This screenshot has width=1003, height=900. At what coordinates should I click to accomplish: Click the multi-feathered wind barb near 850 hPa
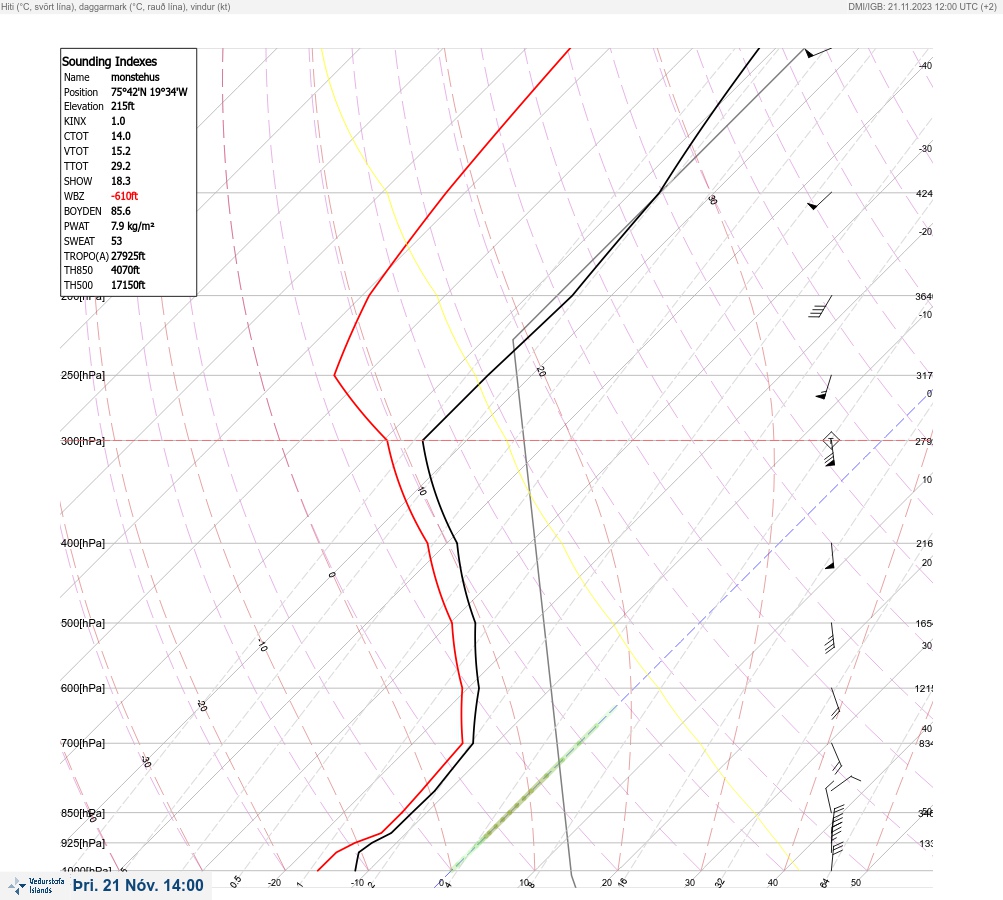pos(837,830)
